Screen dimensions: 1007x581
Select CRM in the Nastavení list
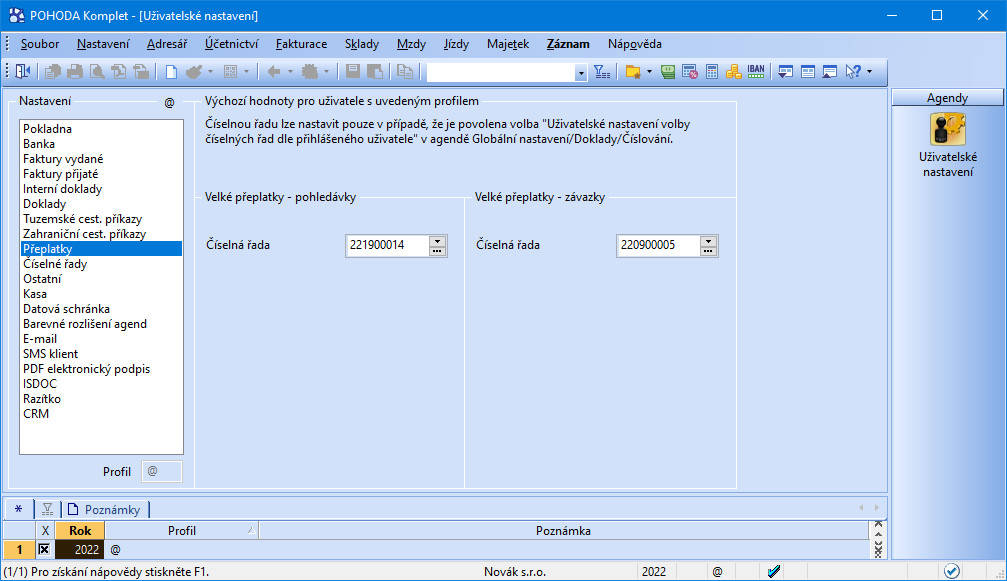point(101,414)
